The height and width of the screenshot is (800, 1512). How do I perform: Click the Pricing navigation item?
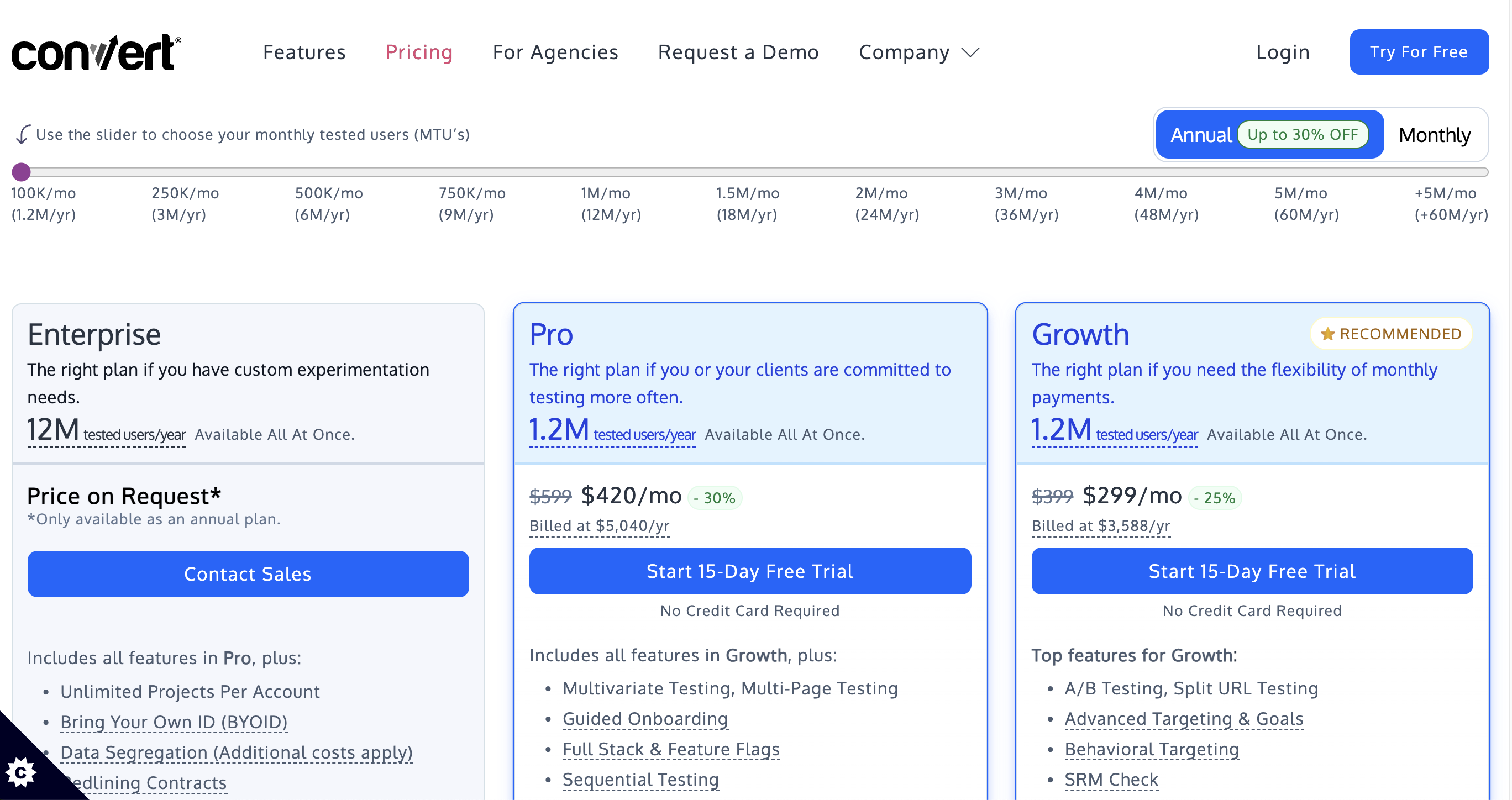[419, 52]
